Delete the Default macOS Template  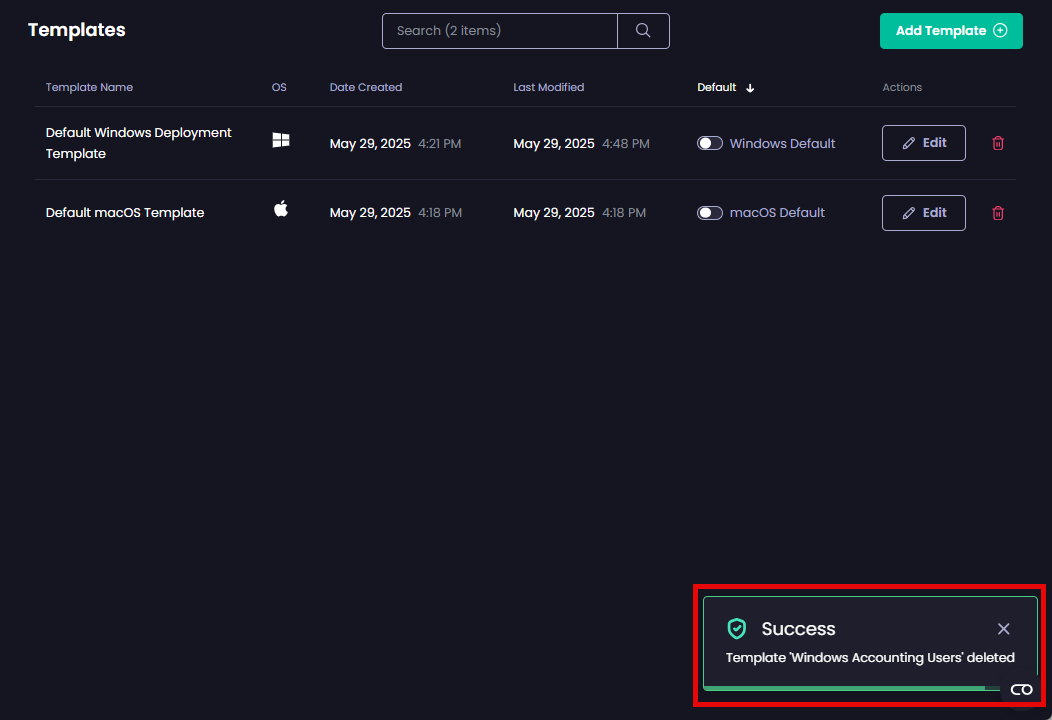pyautogui.click(x=997, y=213)
